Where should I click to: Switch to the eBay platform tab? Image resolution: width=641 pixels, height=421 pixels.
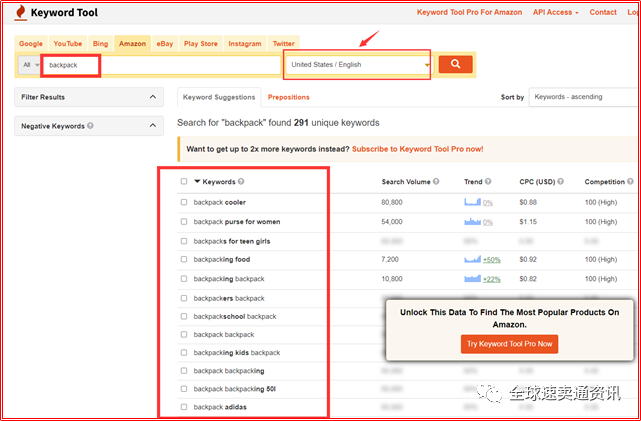(x=164, y=44)
